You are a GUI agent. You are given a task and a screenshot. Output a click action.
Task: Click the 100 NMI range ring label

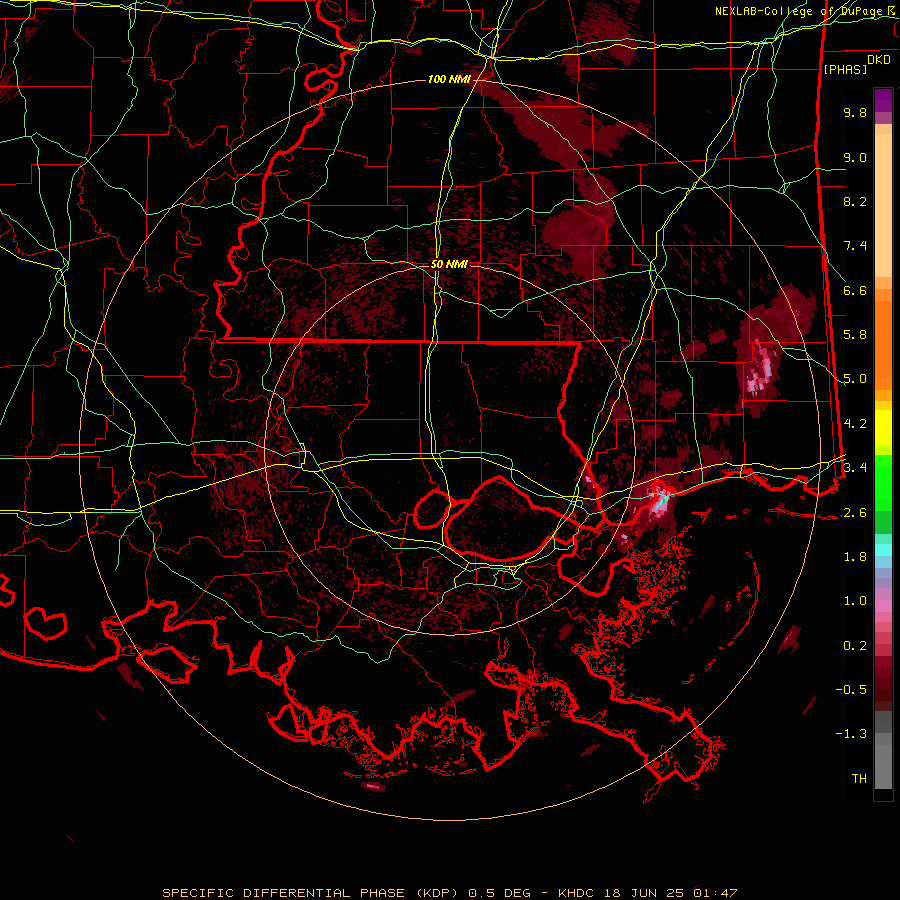coord(448,79)
